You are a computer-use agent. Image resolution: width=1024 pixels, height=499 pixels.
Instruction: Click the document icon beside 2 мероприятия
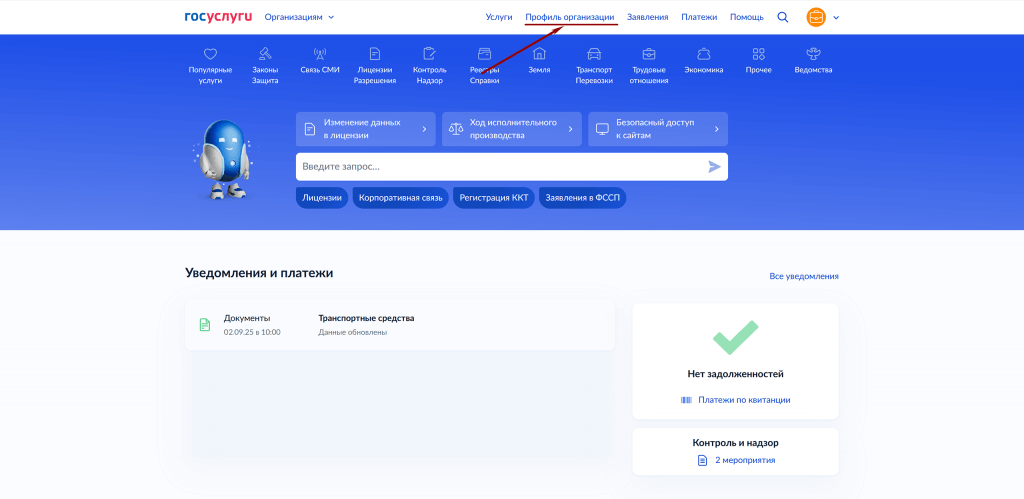coord(703,460)
